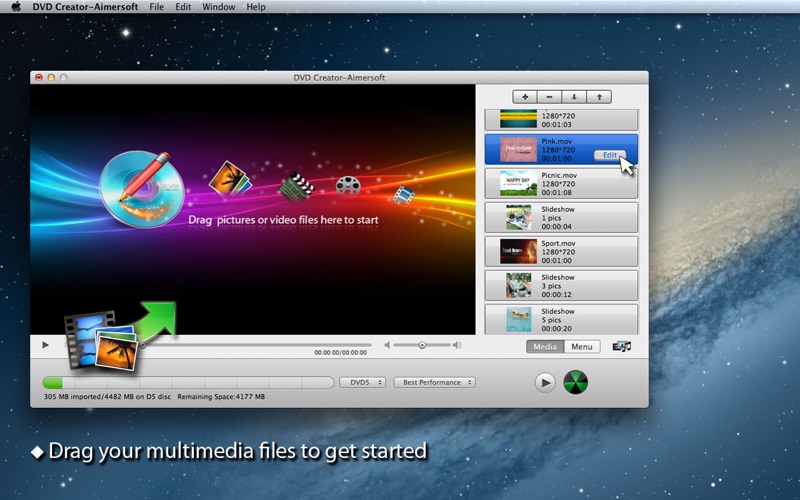The height and width of the screenshot is (500, 800).
Task: Click the film strip icon in preview
Action: 404,195
